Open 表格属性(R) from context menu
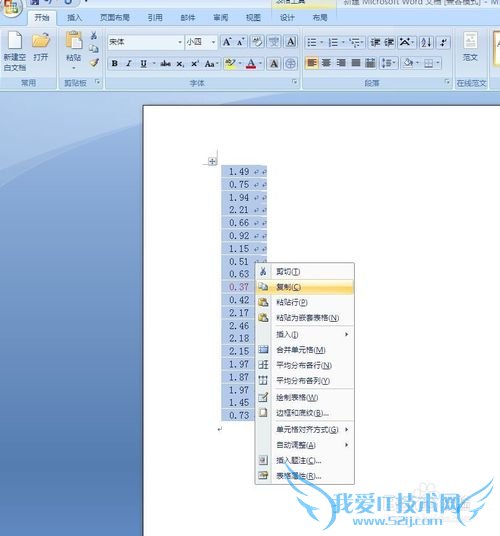 [x=305, y=475]
